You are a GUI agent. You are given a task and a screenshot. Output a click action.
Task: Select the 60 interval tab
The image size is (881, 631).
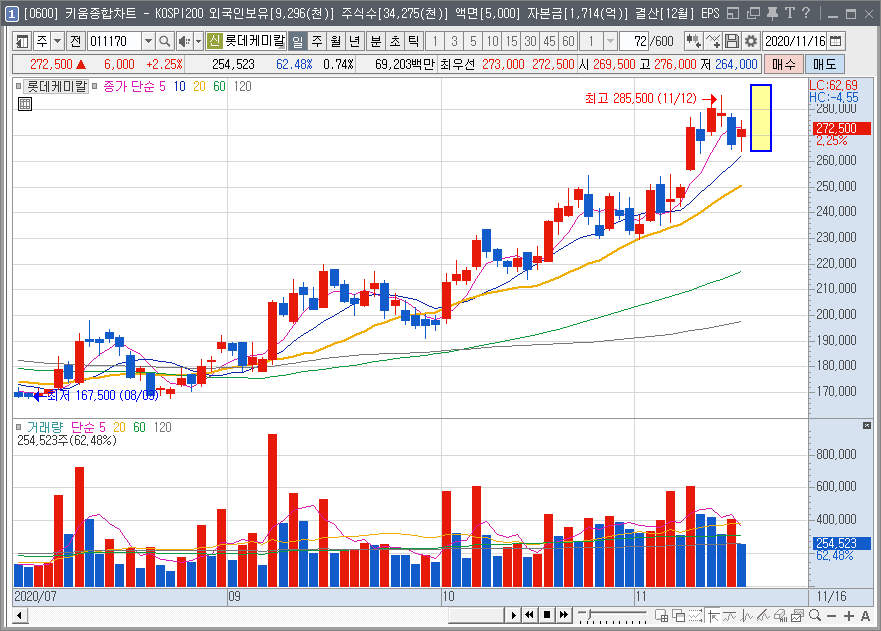click(x=569, y=41)
